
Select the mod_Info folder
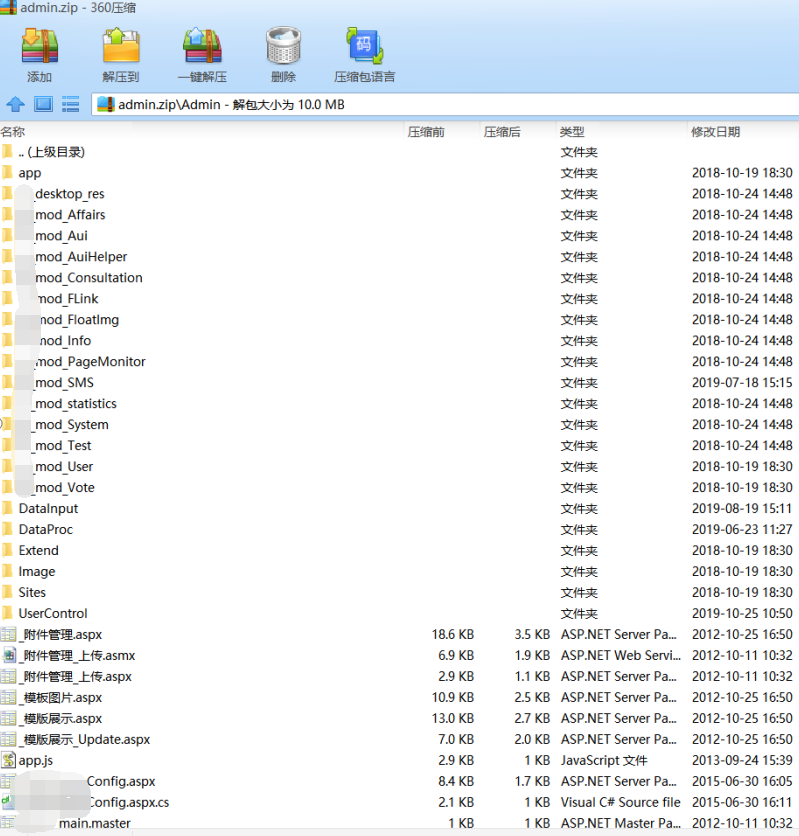coord(66,341)
